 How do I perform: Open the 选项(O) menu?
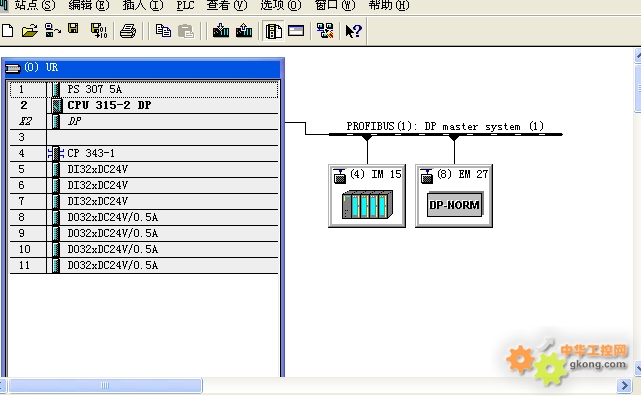point(281,5)
